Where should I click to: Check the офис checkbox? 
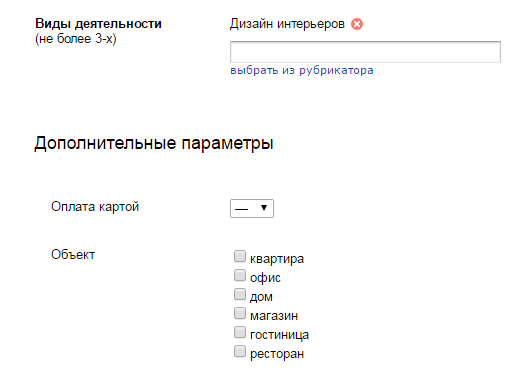point(240,276)
